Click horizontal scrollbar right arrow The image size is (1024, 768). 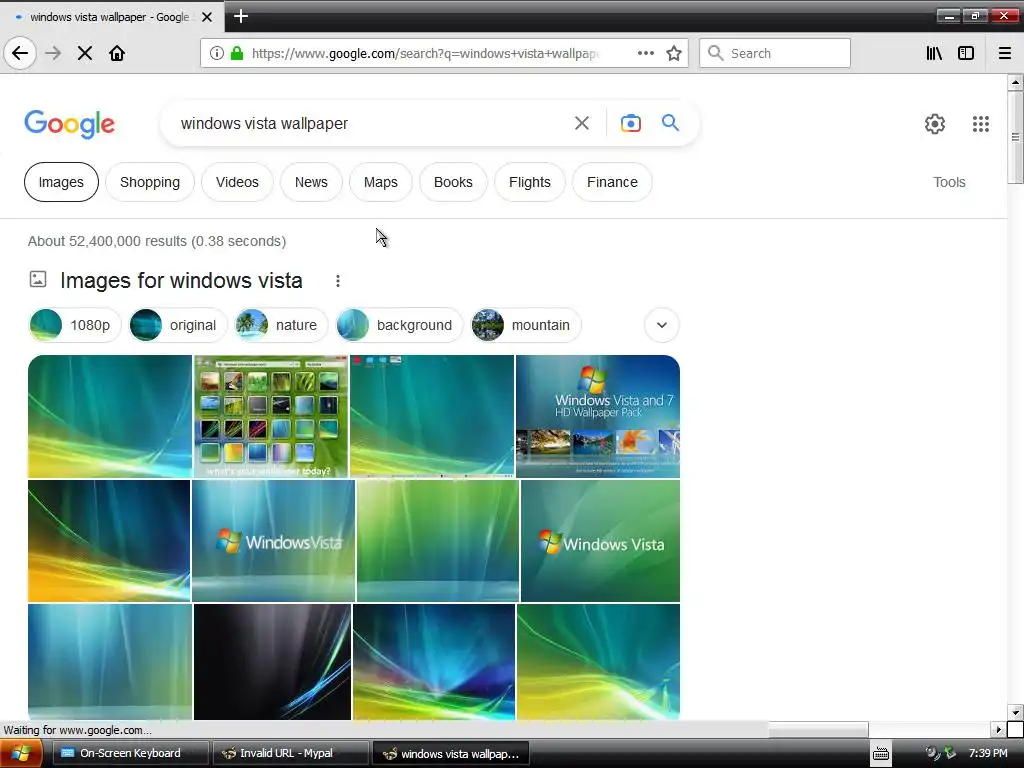998,729
